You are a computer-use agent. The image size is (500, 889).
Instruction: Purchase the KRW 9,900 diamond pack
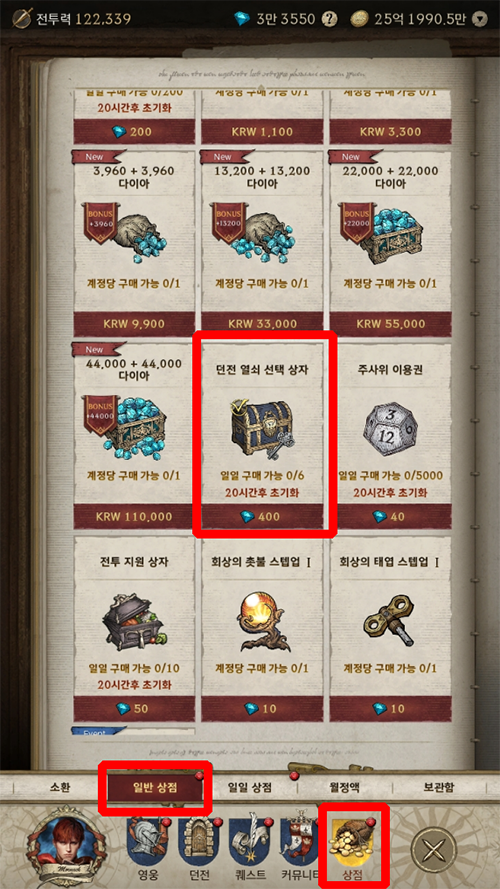click(134, 324)
